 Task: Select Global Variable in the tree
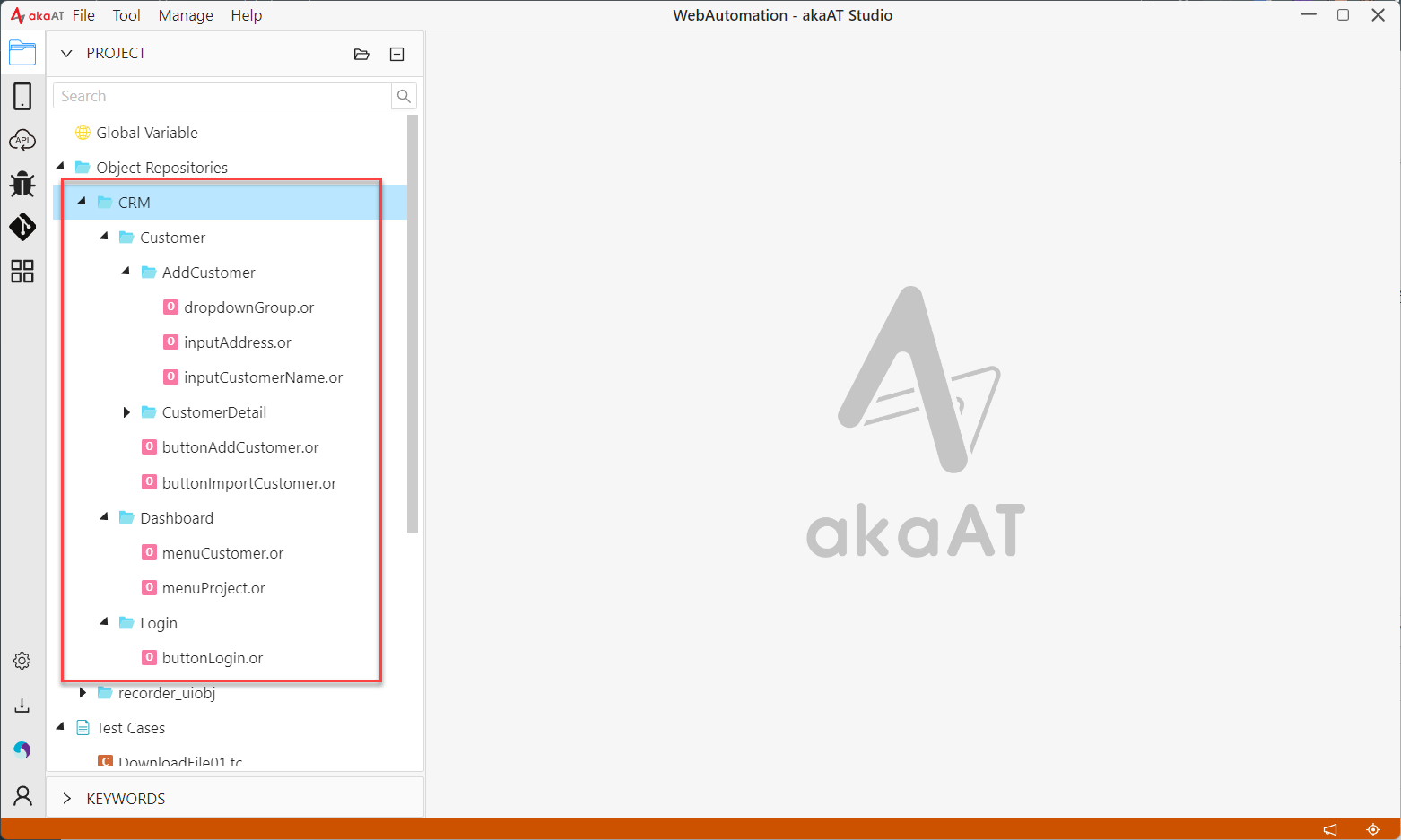pos(147,133)
